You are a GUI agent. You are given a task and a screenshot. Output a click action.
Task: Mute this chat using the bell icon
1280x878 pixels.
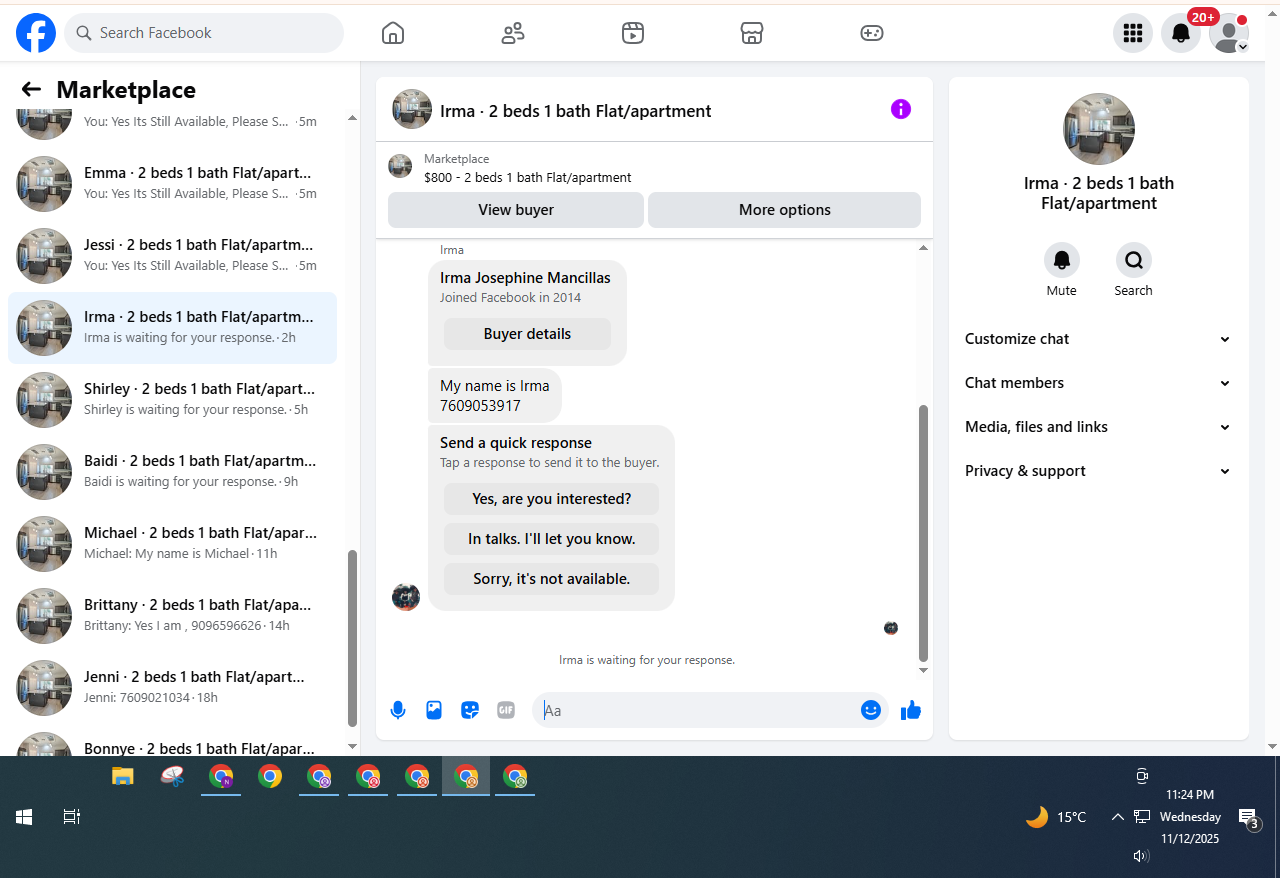tap(1062, 260)
